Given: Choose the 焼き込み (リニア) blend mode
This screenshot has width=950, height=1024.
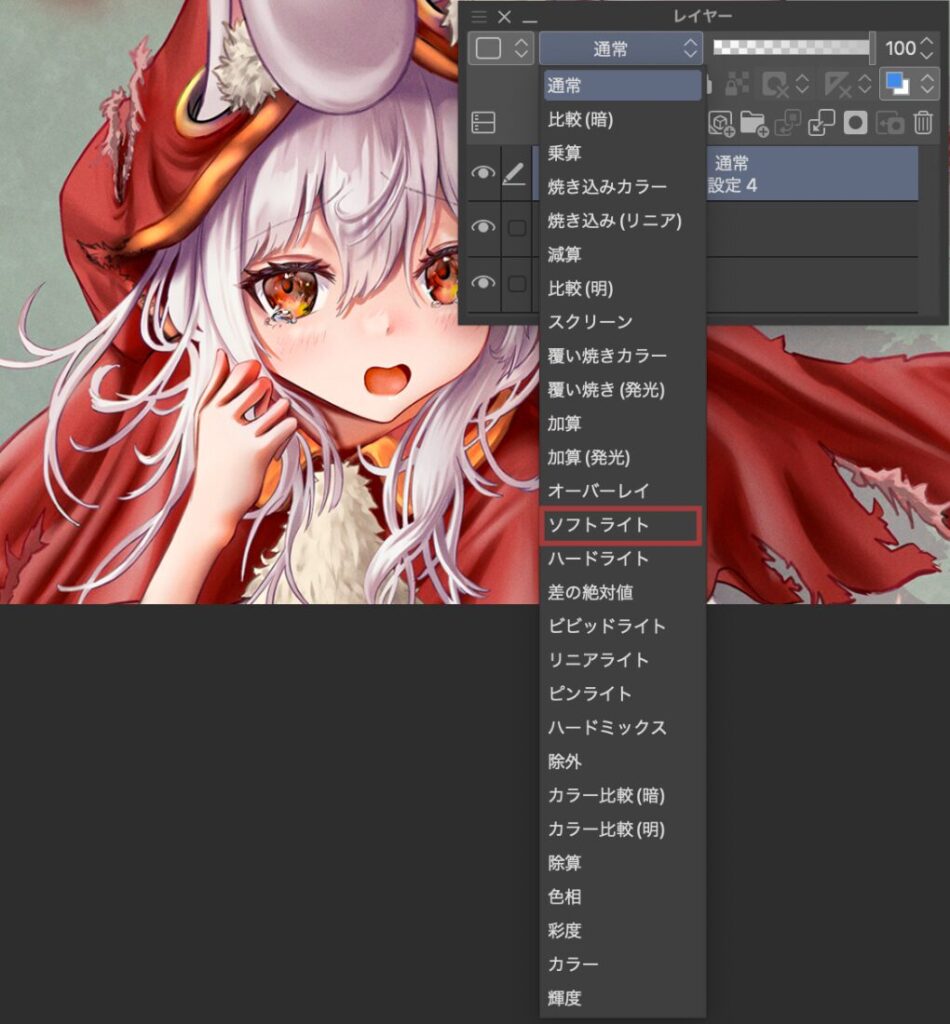Looking at the screenshot, I should click(x=622, y=221).
